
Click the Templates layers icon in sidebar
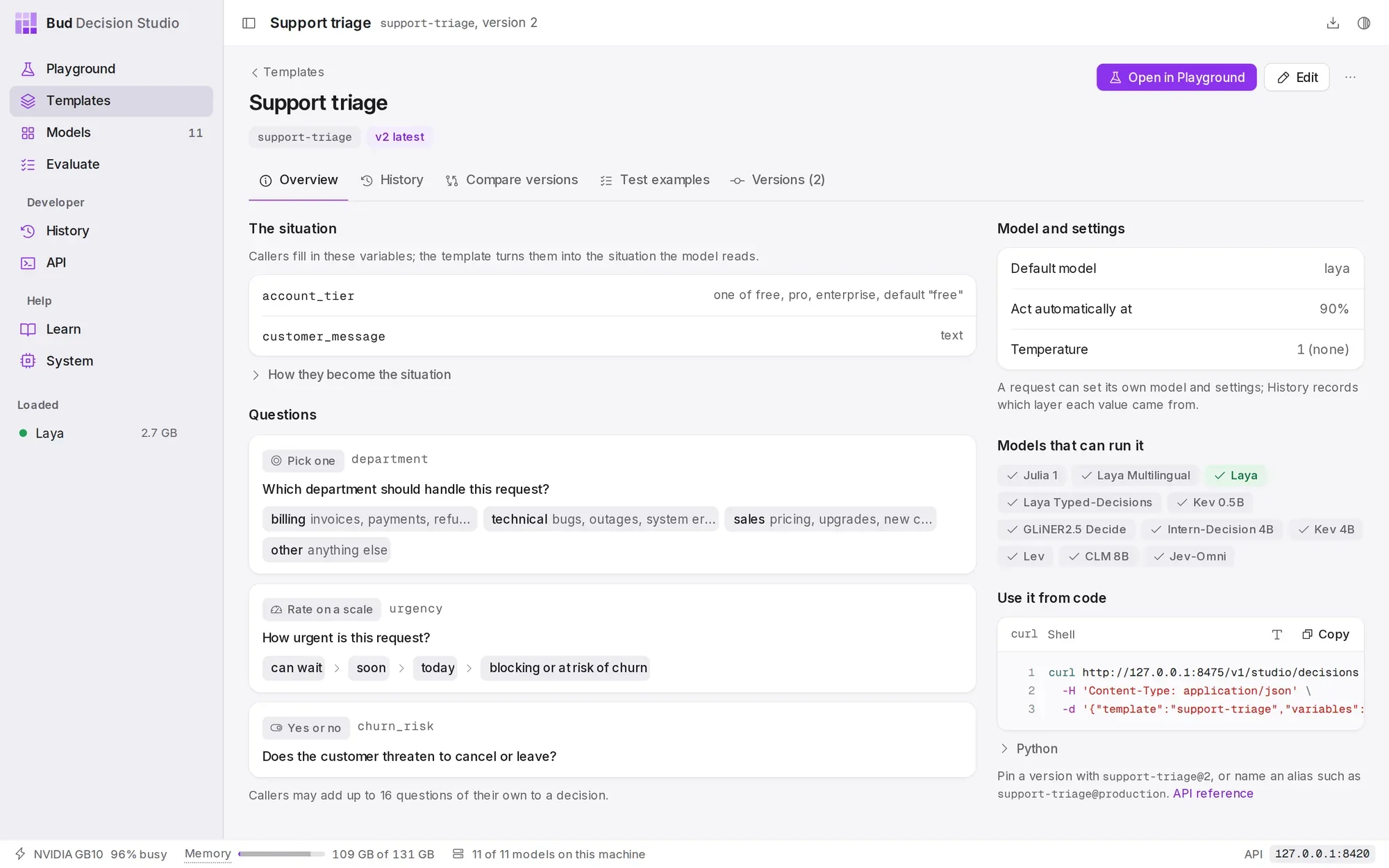click(28, 101)
